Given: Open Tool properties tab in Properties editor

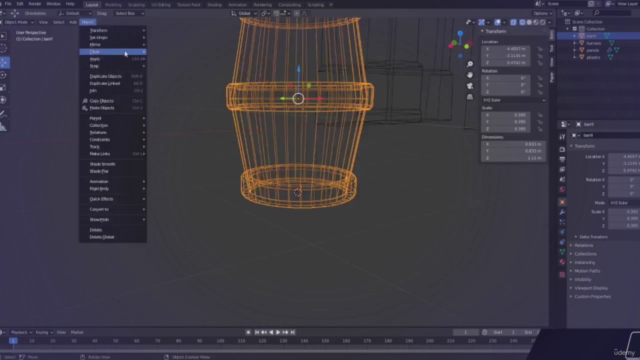Looking at the screenshot, I should 562,137.
